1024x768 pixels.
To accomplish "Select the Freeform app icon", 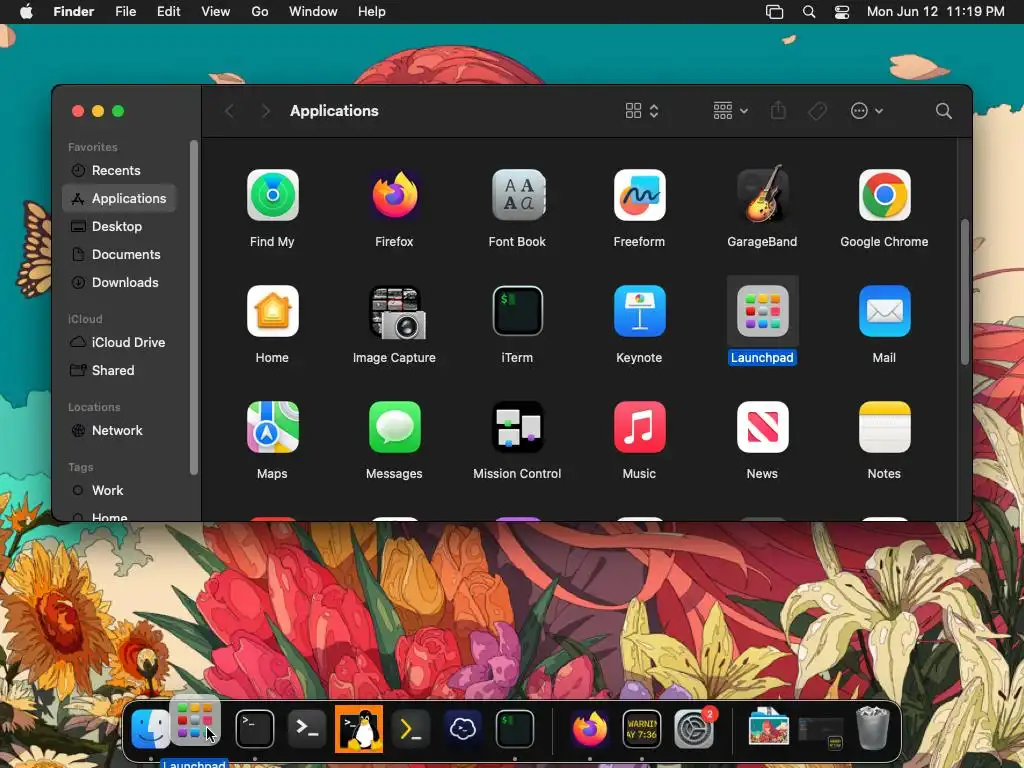I will point(639,195).
